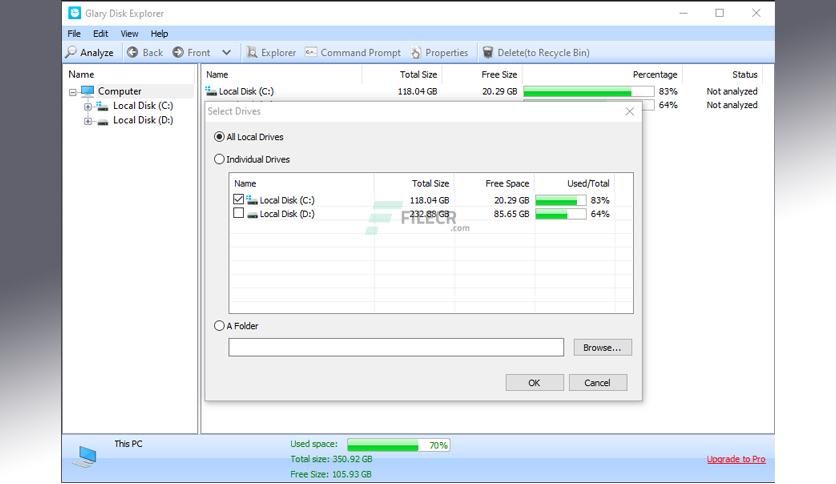Image resolution: width=836 pixels, height=484 pixels.
Task: Choose the A Folder radio option
Action: pyautogui.click(x=219, y=326)
